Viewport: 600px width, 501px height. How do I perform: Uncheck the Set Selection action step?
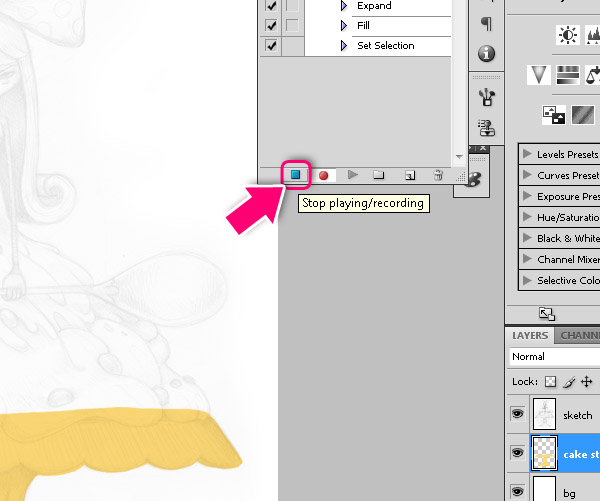[271, 45]
